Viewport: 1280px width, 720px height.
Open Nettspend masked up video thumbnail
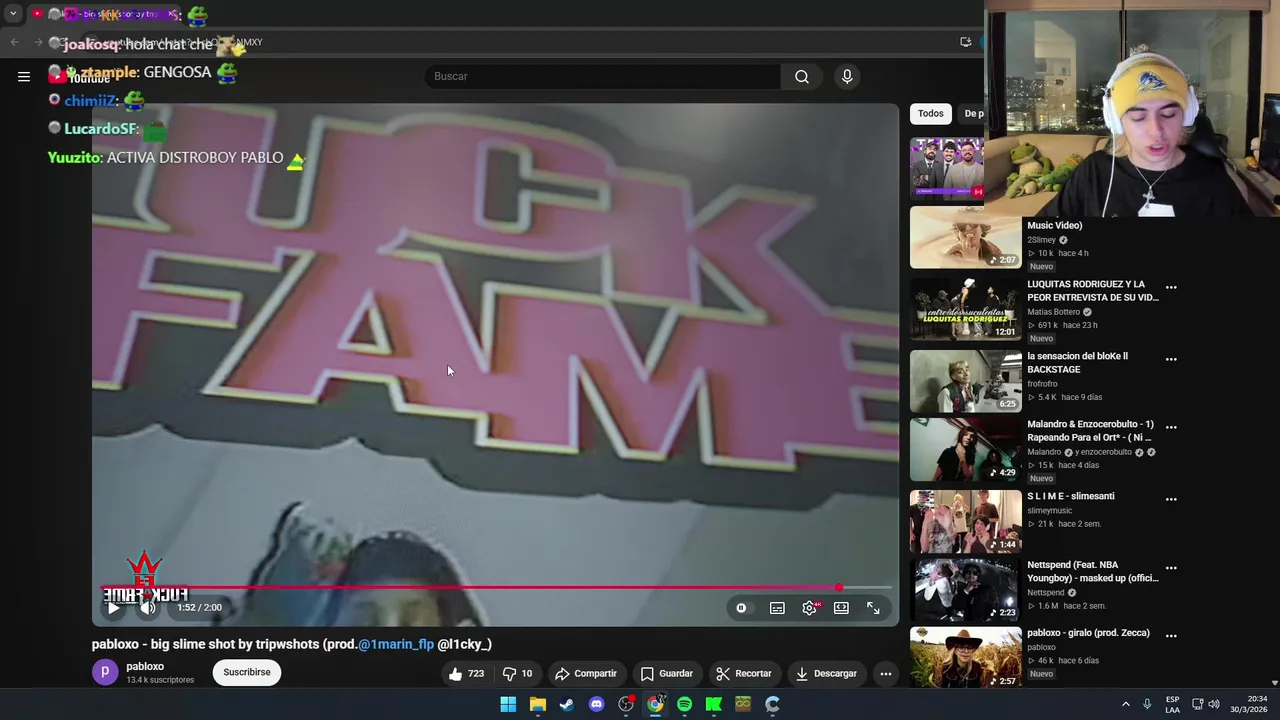click(x=965, y=589)
